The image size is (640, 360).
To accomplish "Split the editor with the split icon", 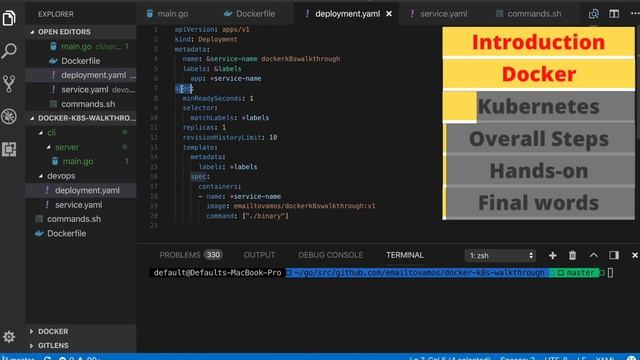I will (x=614, y=14).
